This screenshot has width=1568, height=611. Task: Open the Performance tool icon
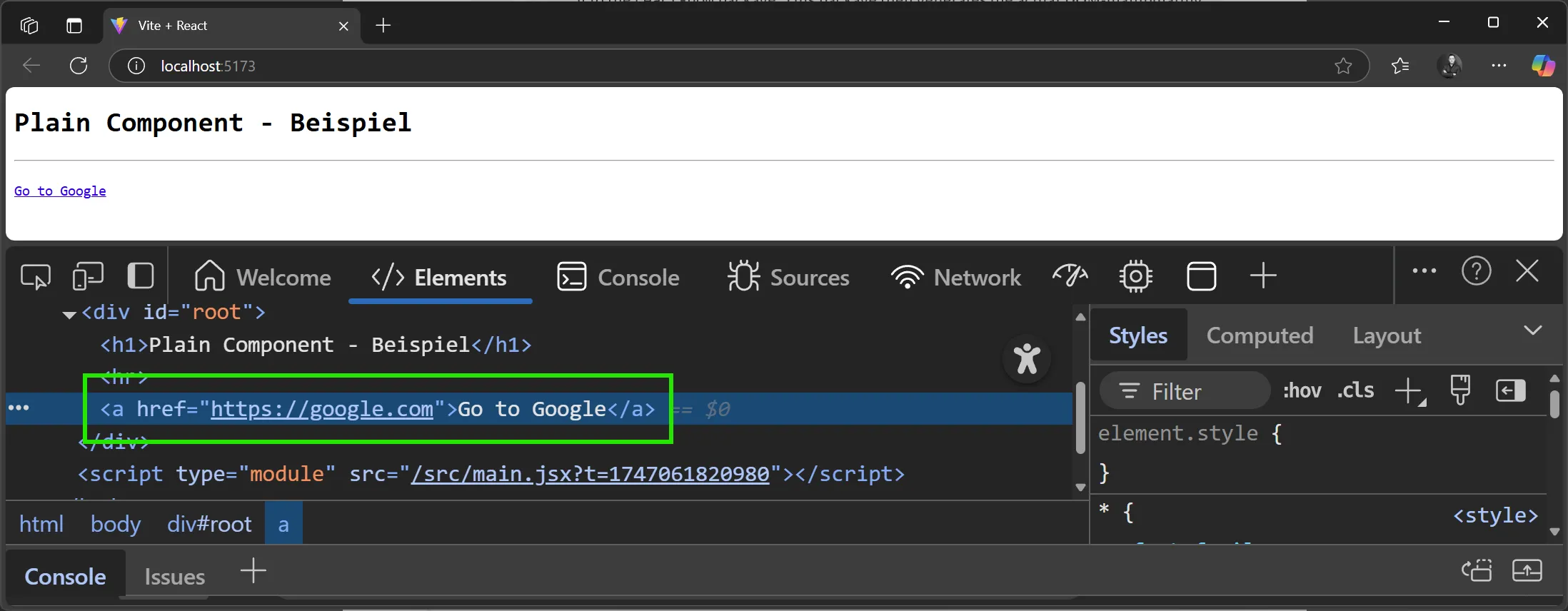pyautogui.click(x=1070, y=276)
